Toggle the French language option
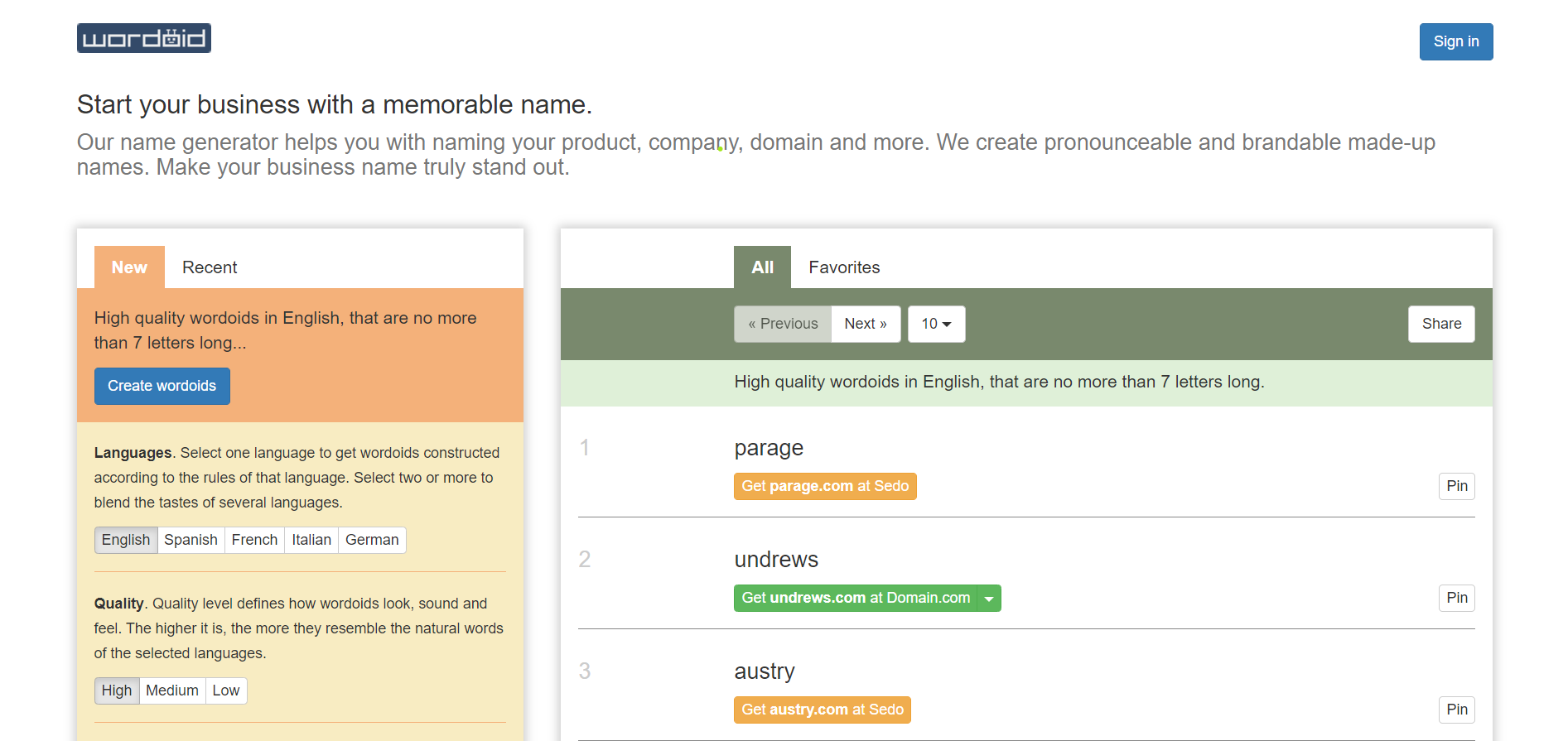The image size is (1568, 741). click(254, 540)
